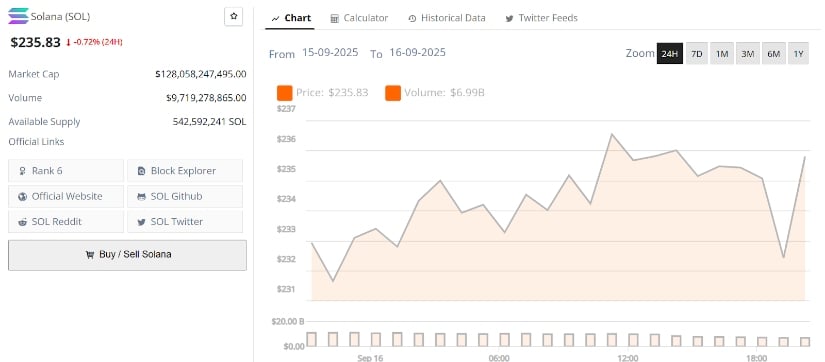Screen dimensions: 825x362
Task: Click the Buy / Sell Solana button
Action: [x=127, y=255]
